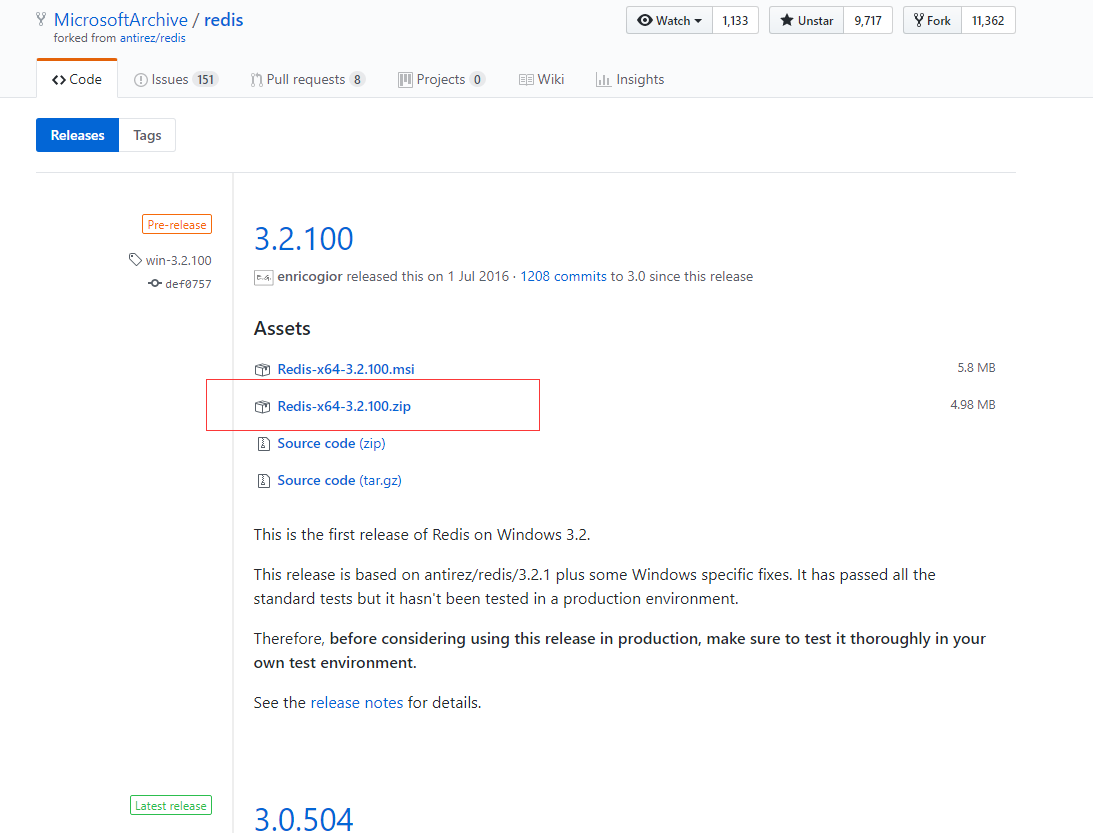This screenshot has height=833, width=1093.
Task: Click the package icon beside Redis-x64-3.2.100.zip
Action: pos(262,406)
